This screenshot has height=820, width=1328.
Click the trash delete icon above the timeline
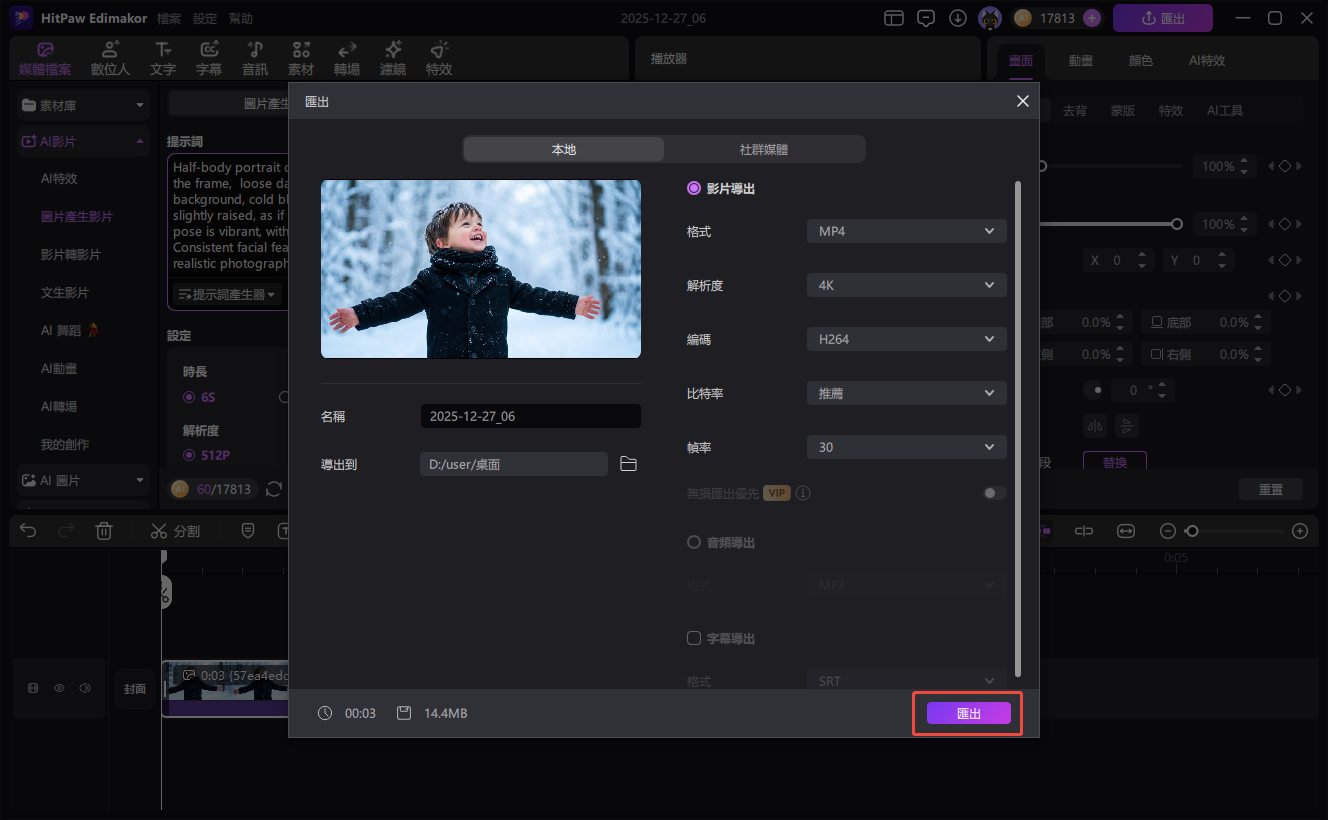pos(104,531)
